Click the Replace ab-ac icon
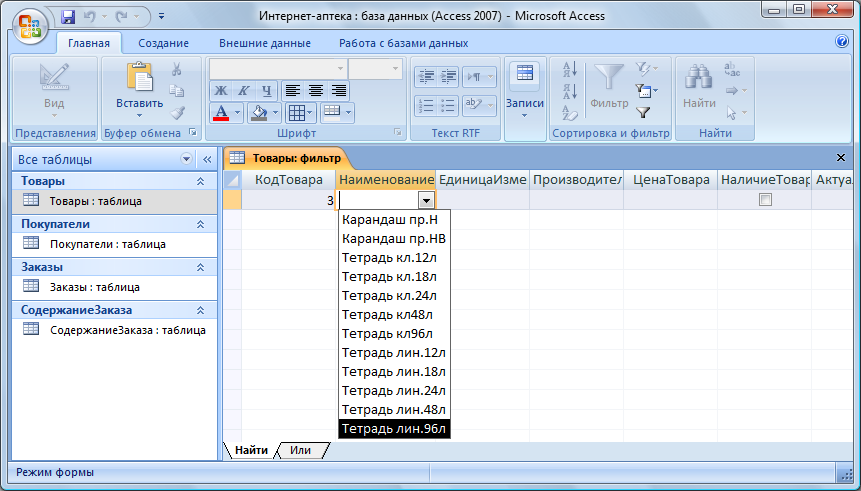Image resolution: width=861 pixels, height=491 pixels. (x=732, y=69)
